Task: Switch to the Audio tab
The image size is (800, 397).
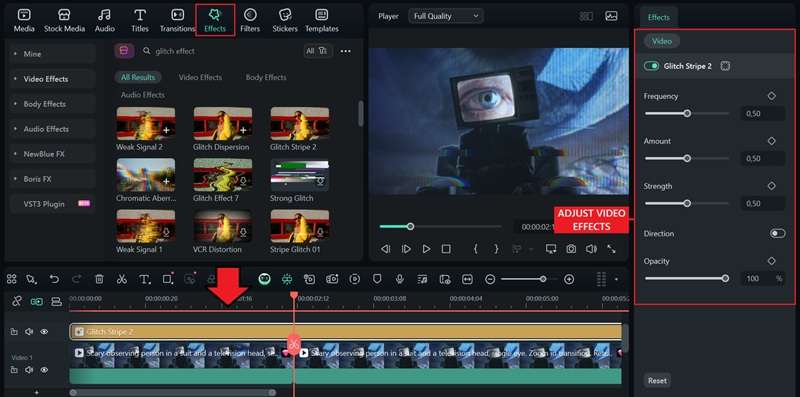Action: [x=105, y=20]
